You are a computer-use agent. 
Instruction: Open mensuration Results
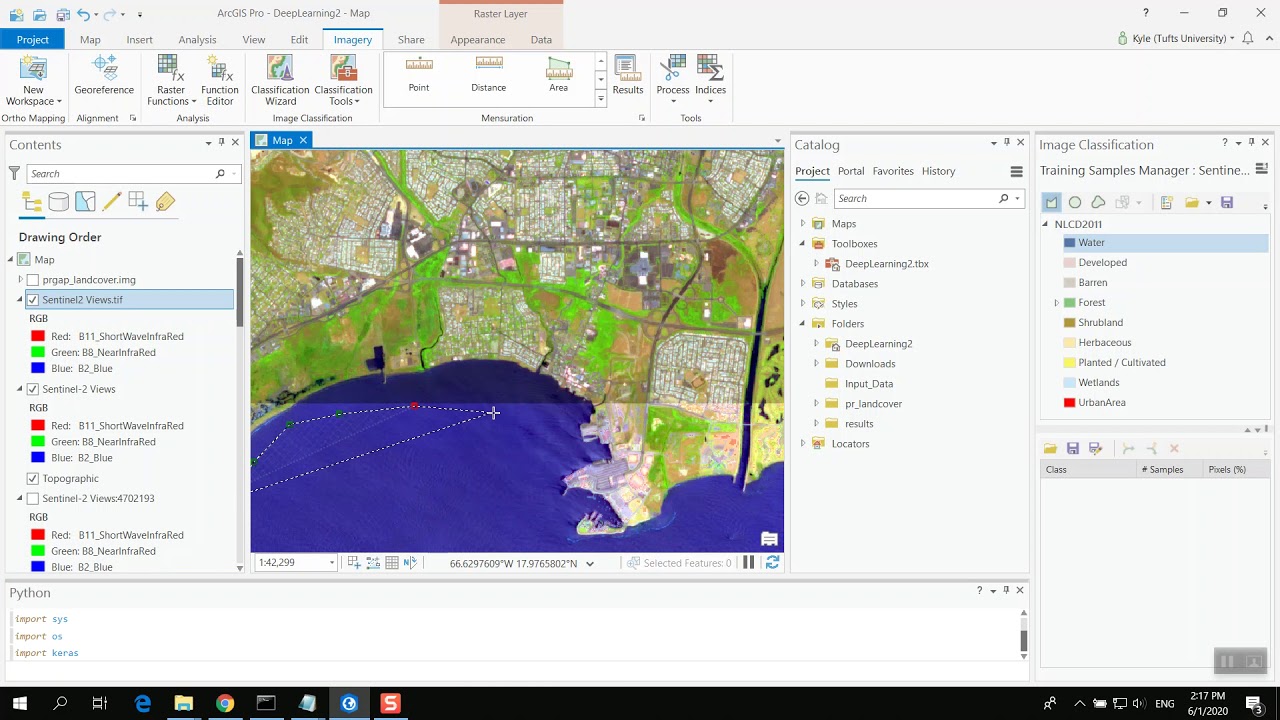point(628,76)
